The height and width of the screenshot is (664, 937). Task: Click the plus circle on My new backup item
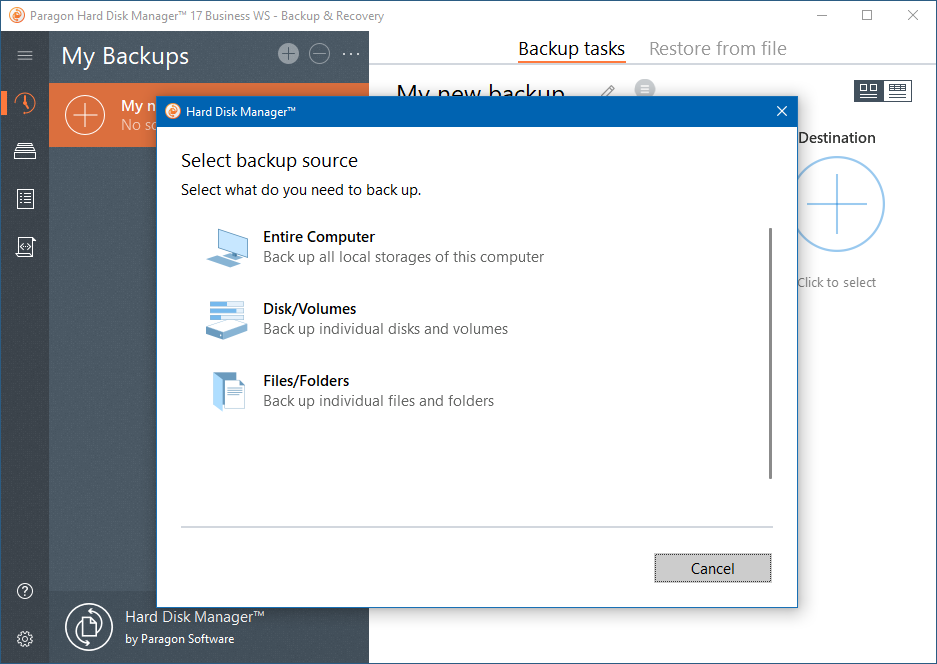pyautogui.click(x=85, y=115)
